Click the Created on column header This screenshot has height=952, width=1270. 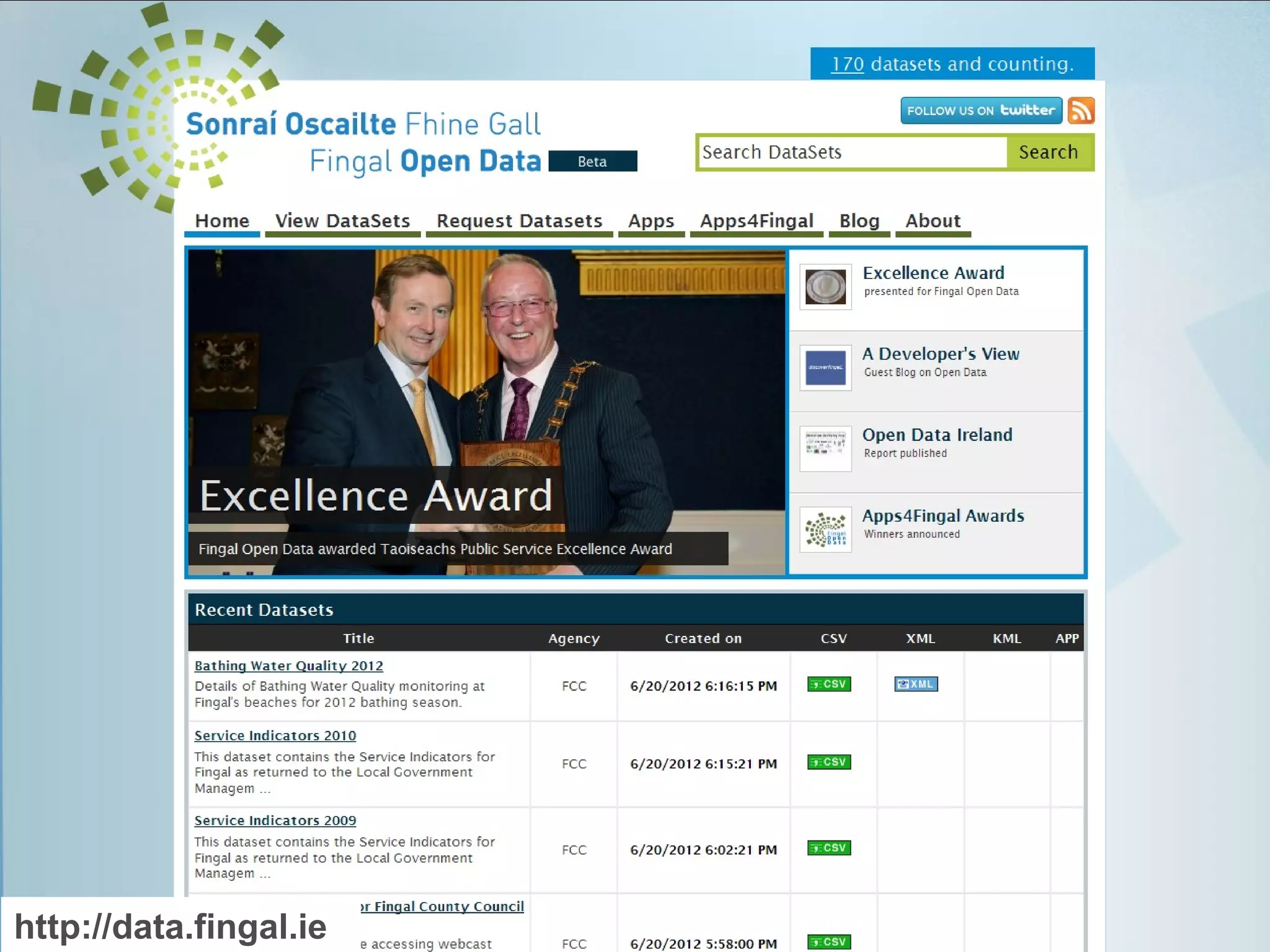(x=703, y=638)
